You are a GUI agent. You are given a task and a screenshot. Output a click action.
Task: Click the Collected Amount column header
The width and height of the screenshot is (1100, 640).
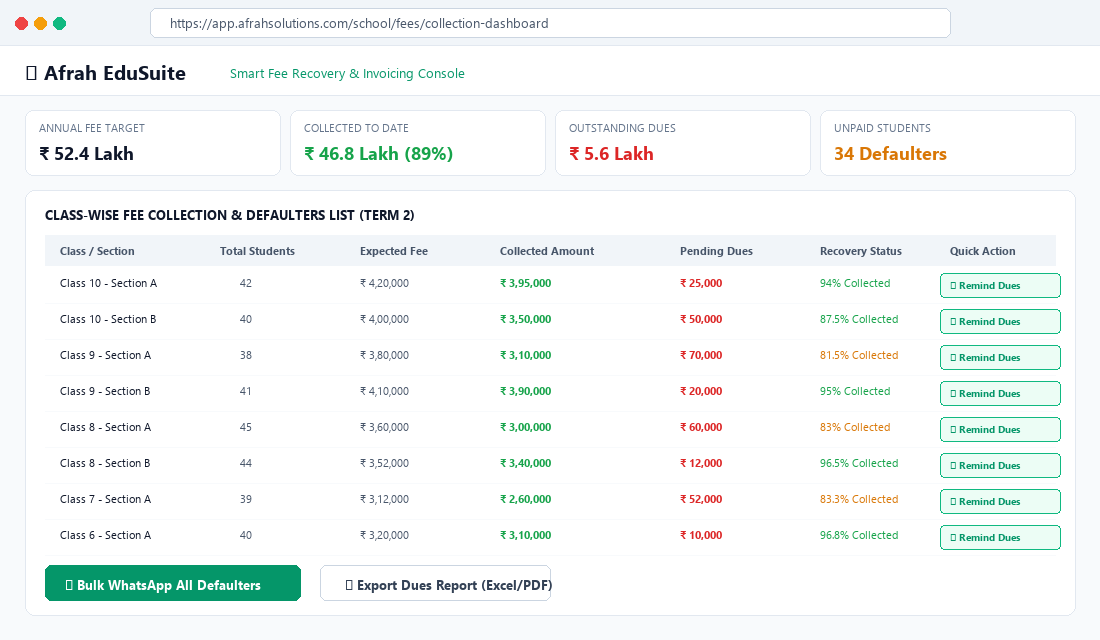(546, 251)
